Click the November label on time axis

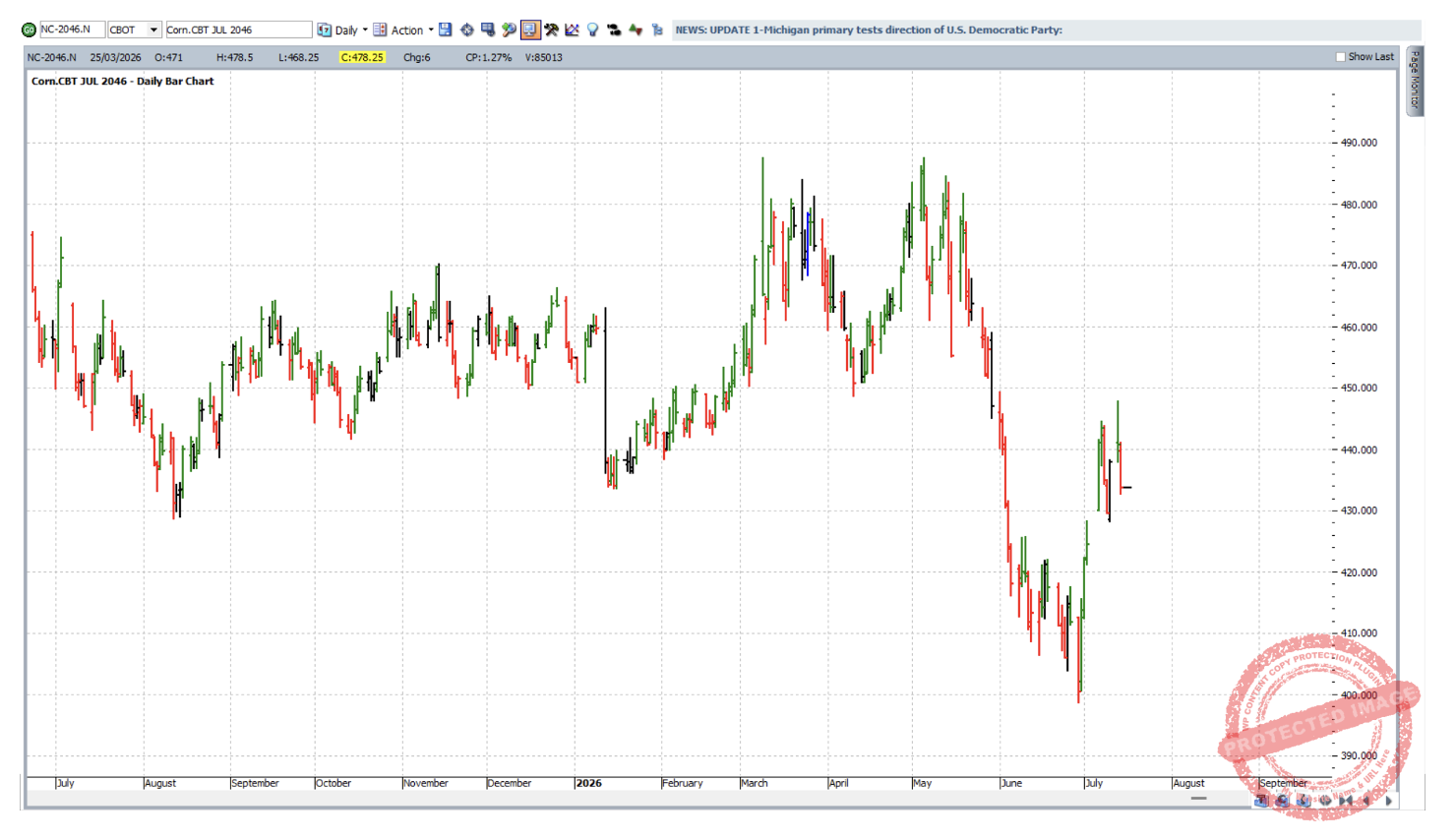426,783
